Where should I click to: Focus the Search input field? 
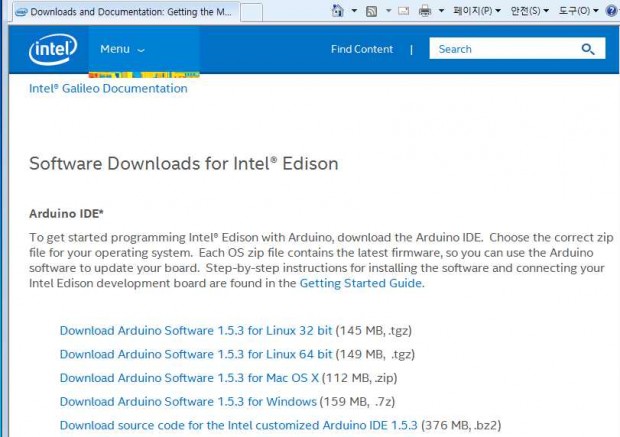(504, 49)
